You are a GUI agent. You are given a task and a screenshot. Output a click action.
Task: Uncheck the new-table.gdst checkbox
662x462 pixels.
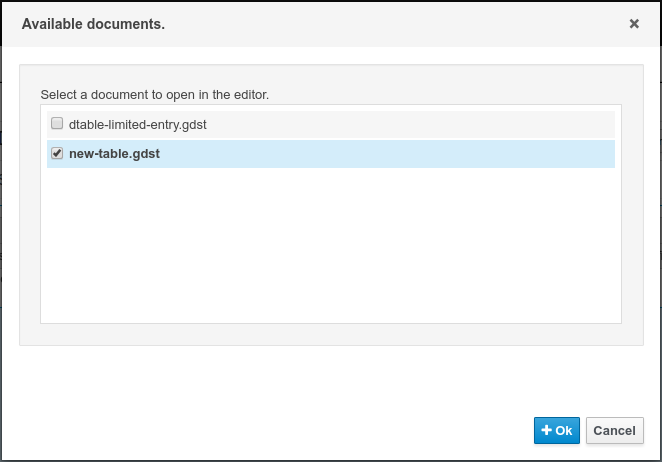57,154
